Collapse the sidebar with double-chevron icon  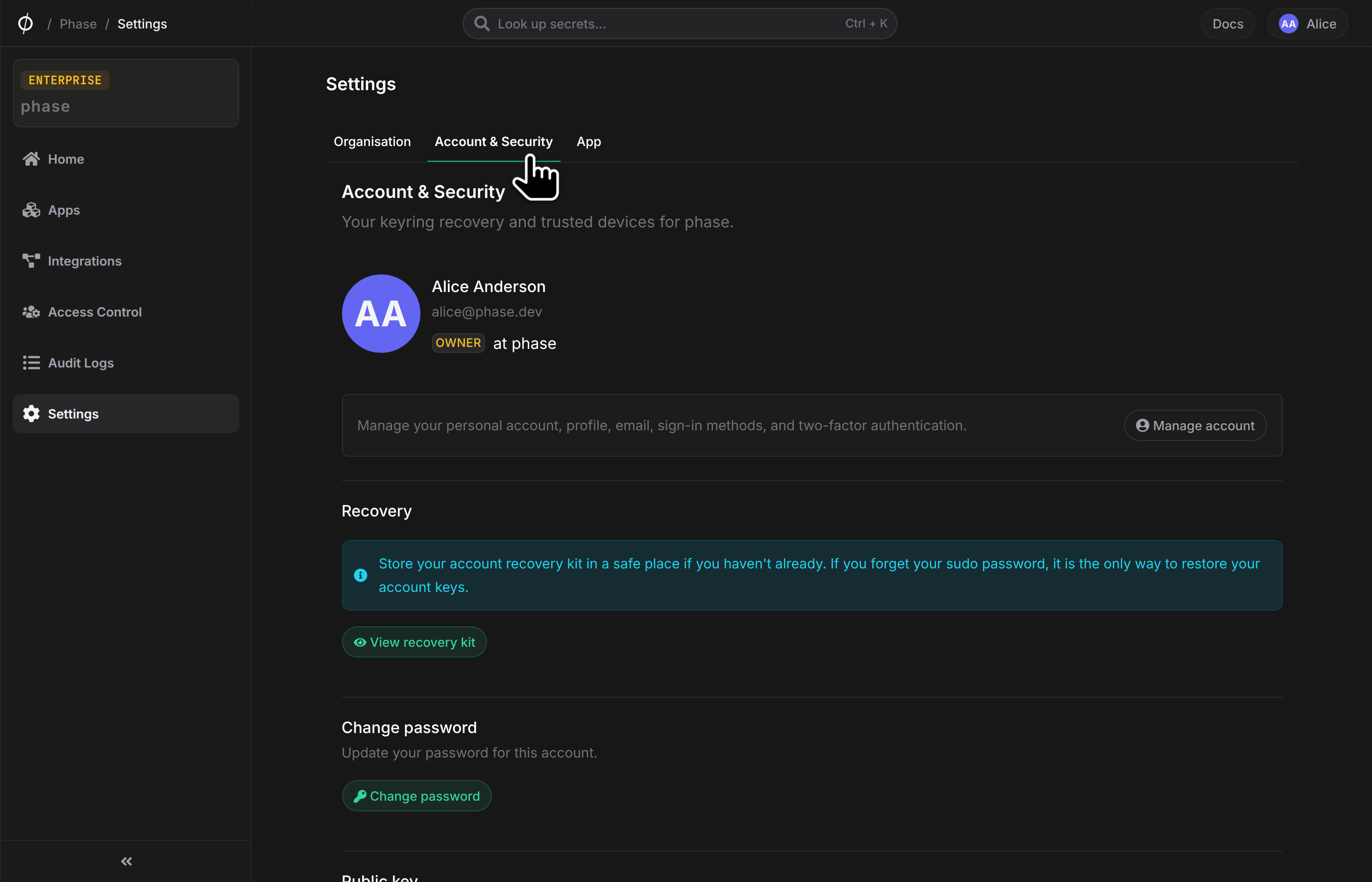point(126,861)
